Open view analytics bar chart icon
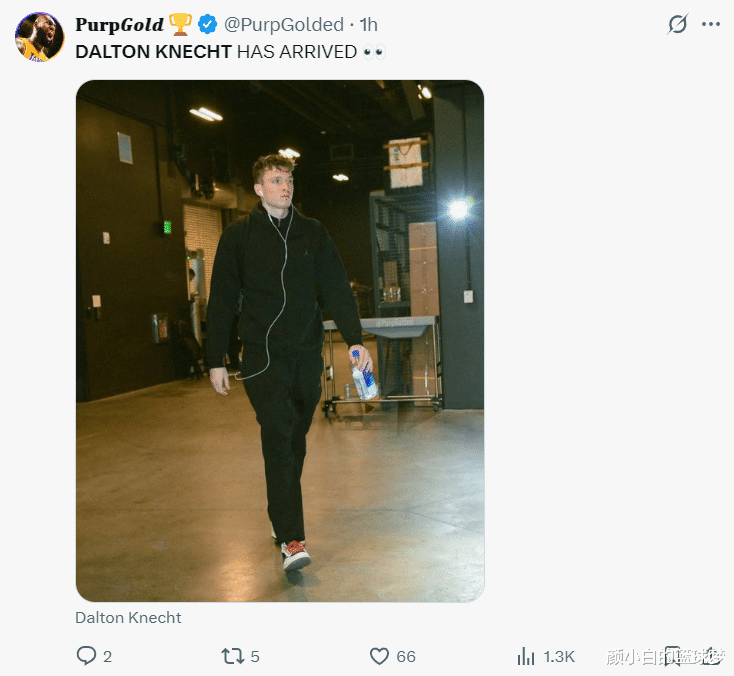This screenshot has height=676, width=734. pos(525,656)
